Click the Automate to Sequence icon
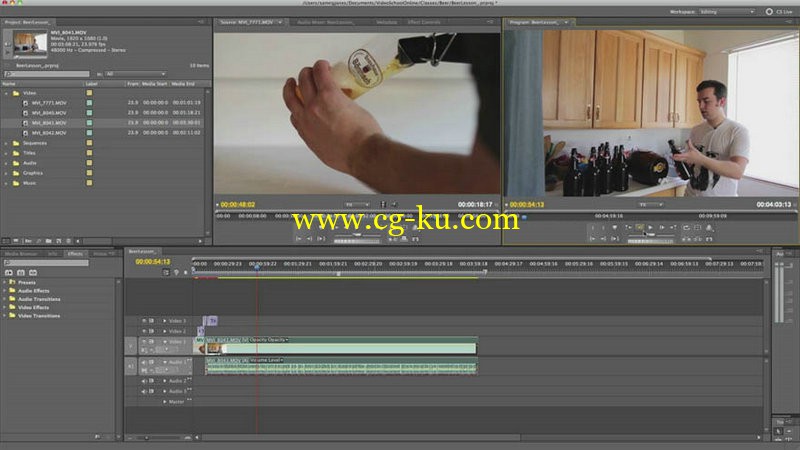 [x=28, y=240]
